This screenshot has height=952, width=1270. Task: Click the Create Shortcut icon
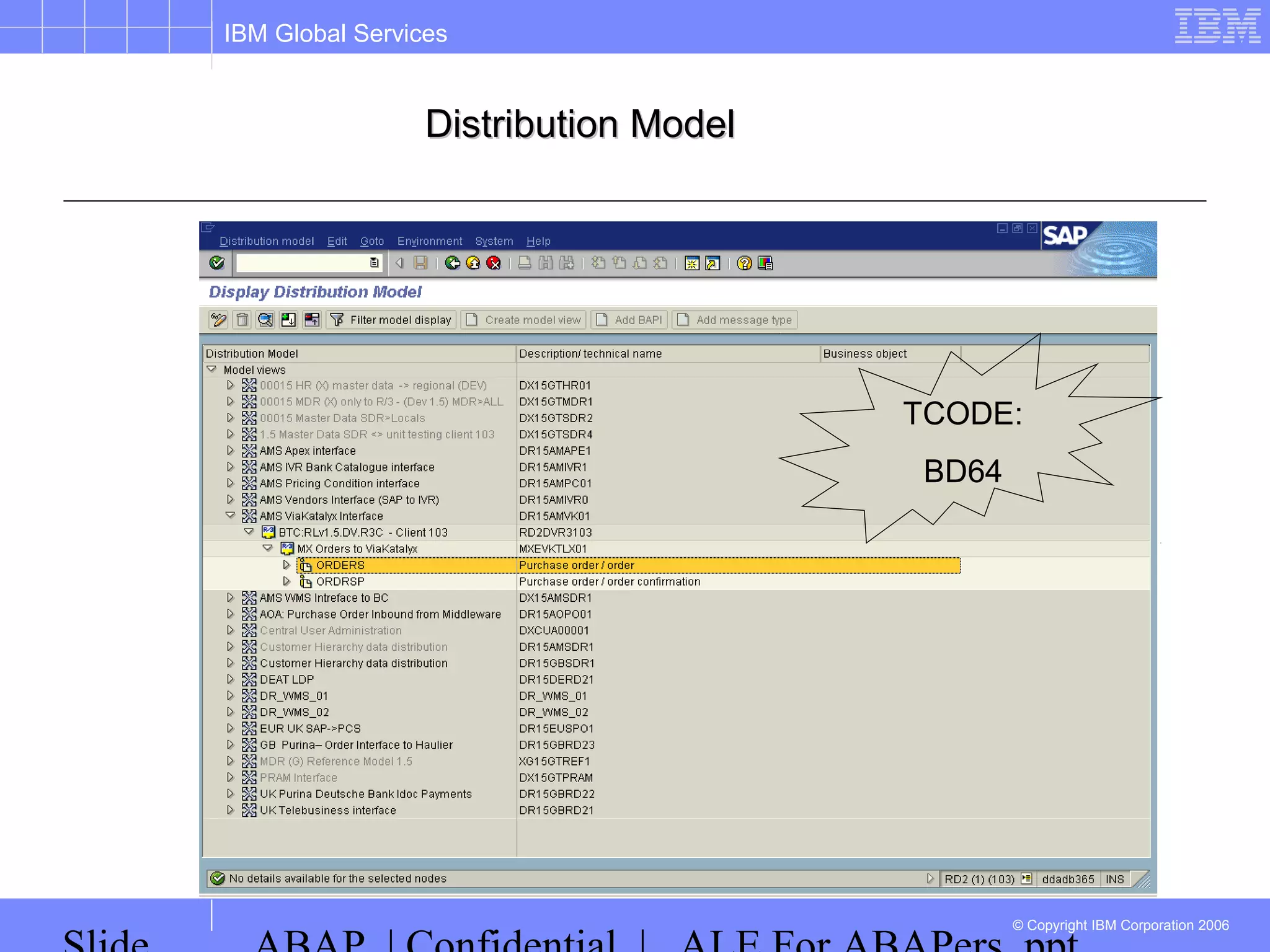713,263
